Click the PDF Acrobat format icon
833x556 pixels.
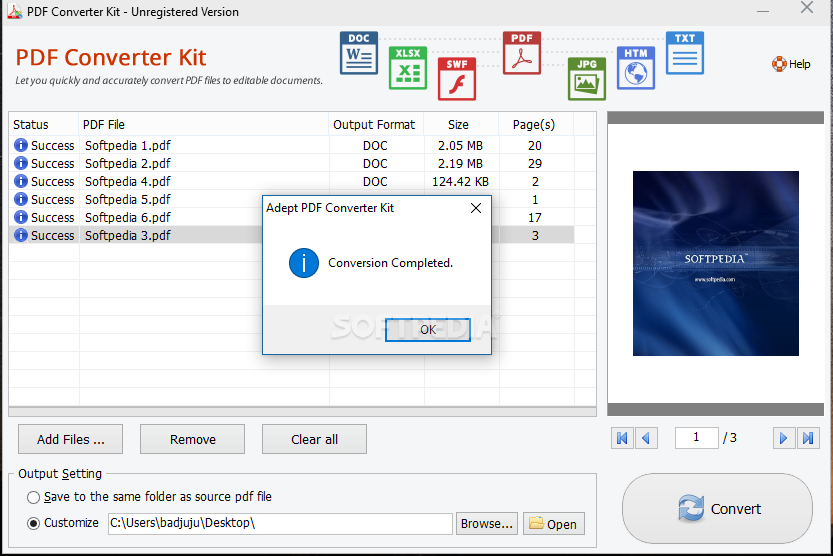(522, 53)
